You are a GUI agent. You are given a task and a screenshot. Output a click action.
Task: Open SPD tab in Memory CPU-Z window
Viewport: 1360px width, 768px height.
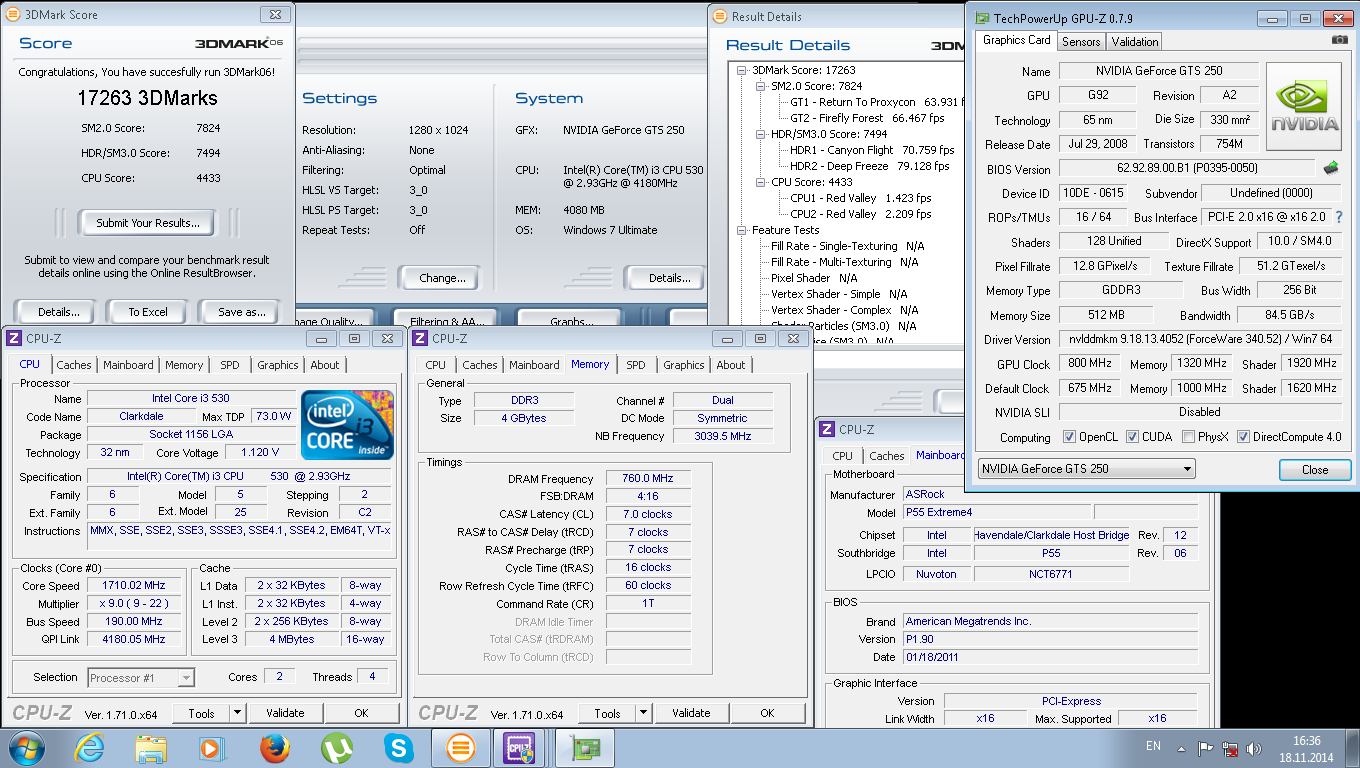[x=636, y=365]
